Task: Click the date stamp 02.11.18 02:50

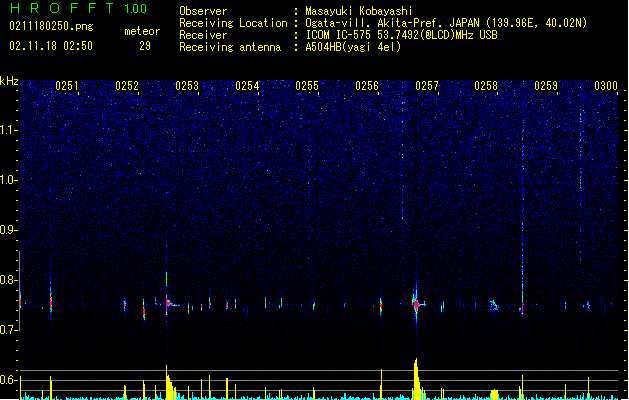Action: click(51, 46)
